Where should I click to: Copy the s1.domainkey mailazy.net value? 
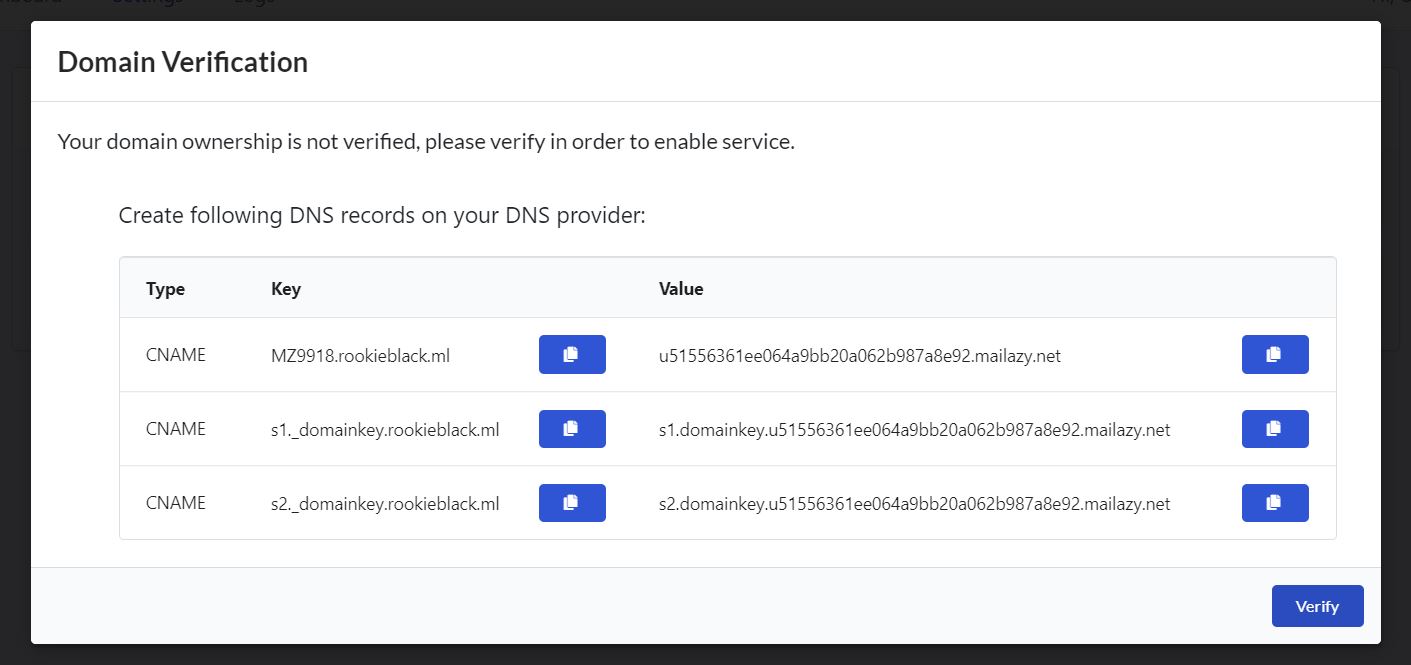(1275, 429)
